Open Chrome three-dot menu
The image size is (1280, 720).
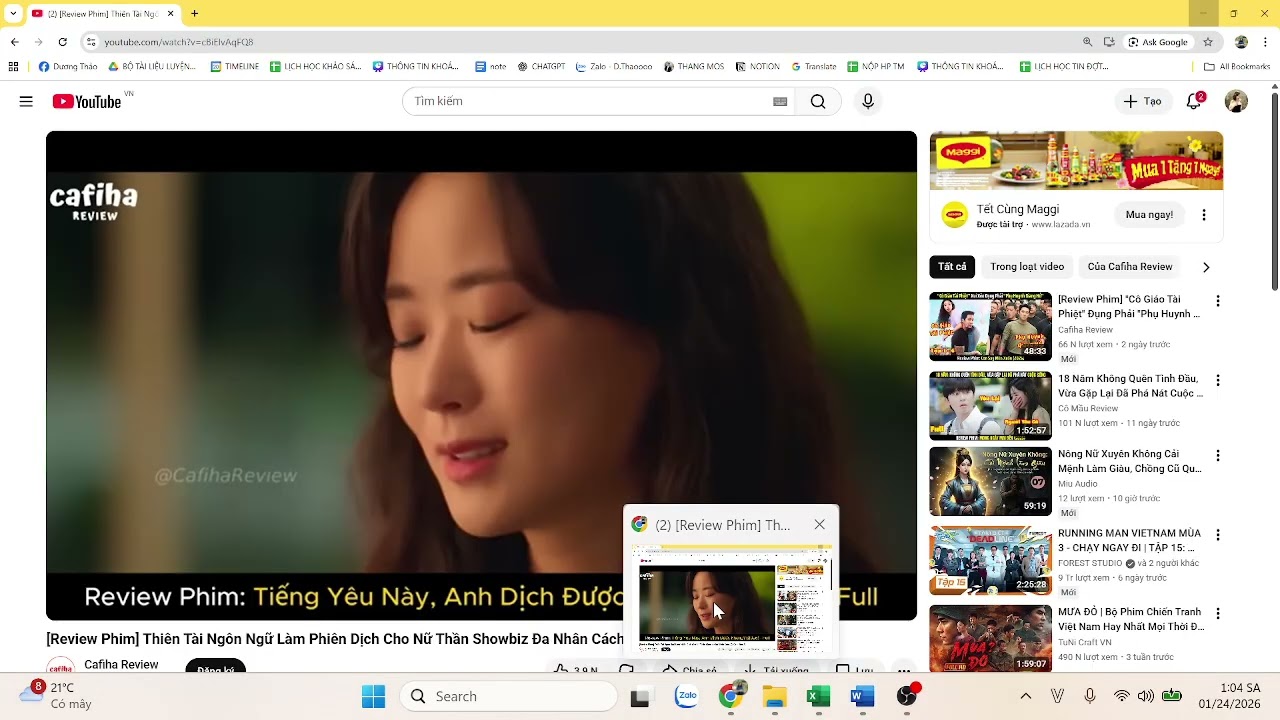point(1267,42)
